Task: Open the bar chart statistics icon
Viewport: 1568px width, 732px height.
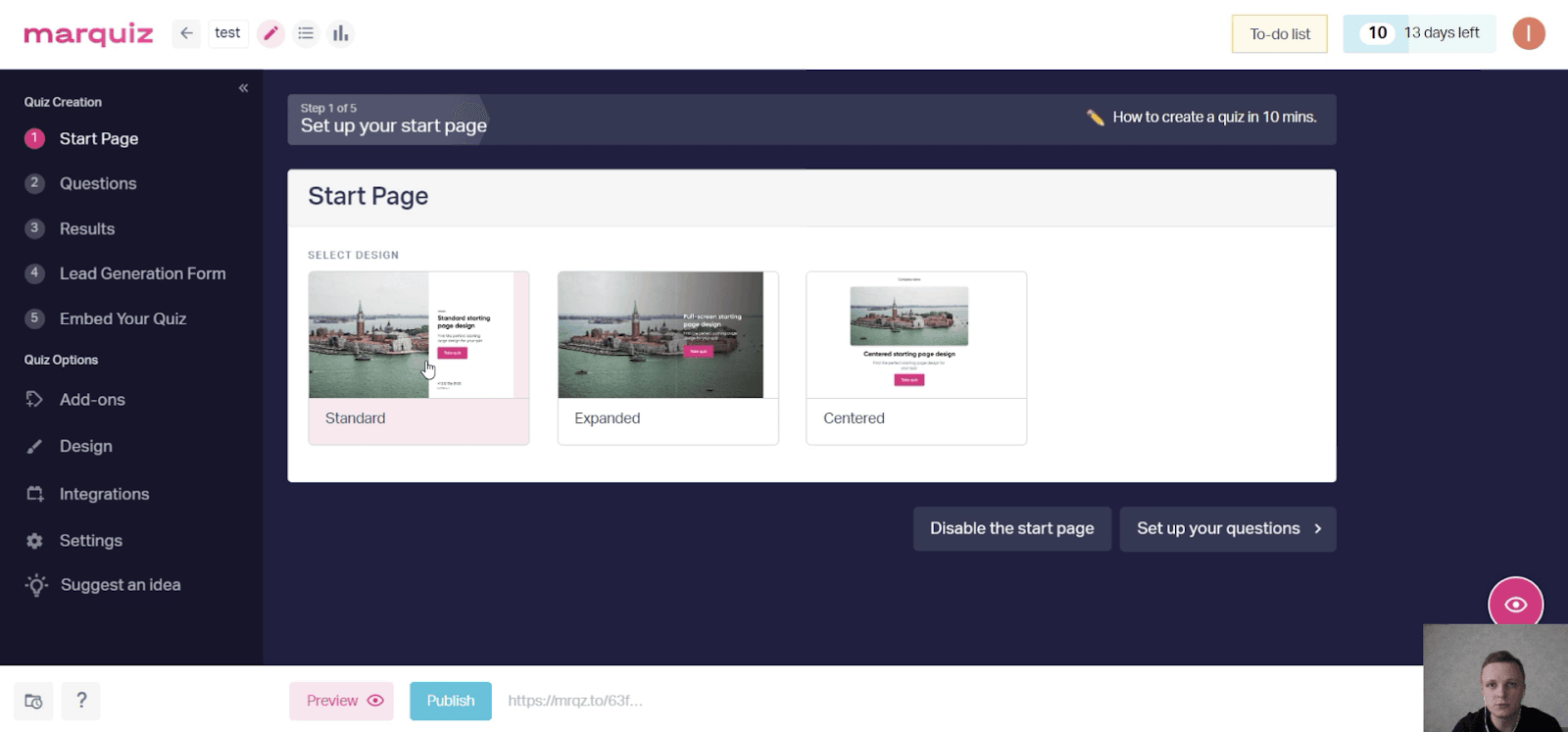Action: pos(340,33)
